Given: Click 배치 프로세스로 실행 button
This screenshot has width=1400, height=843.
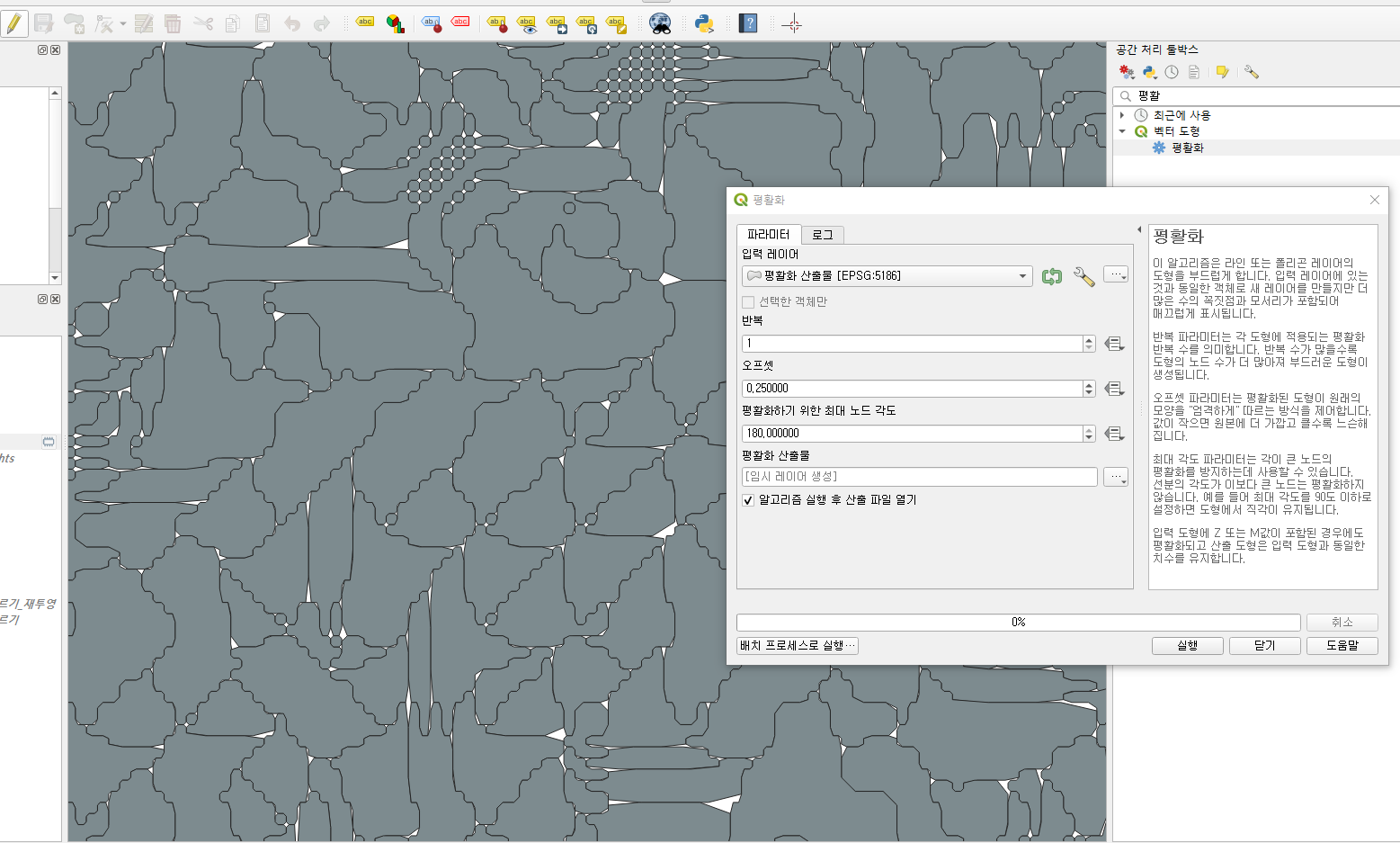Looking at the screenshot, I should point(798,645).
